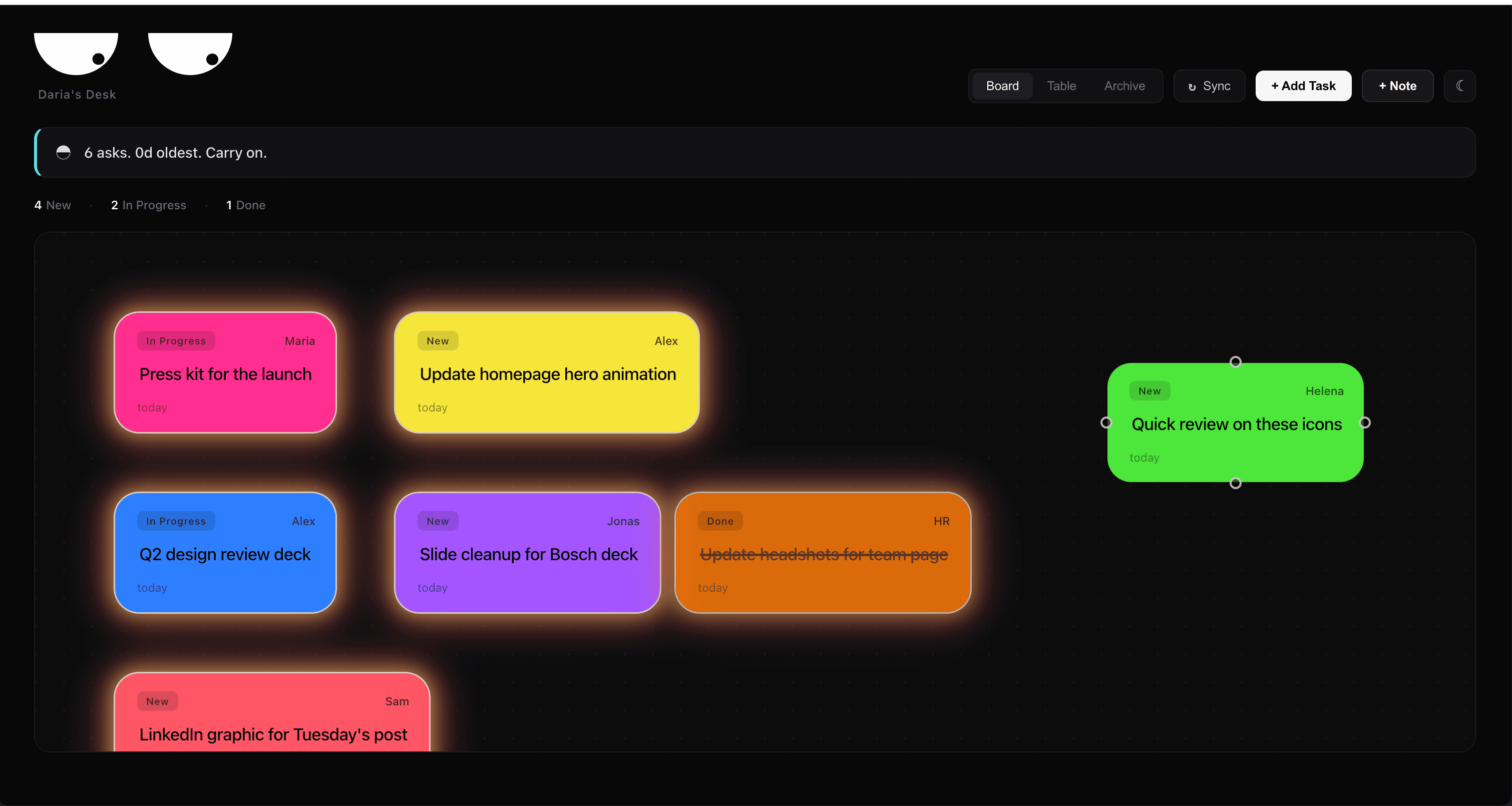Select the LinkedIn graphic for Tuesday's post title
This screenshot has width=1512, height=806.
[273, 734]
